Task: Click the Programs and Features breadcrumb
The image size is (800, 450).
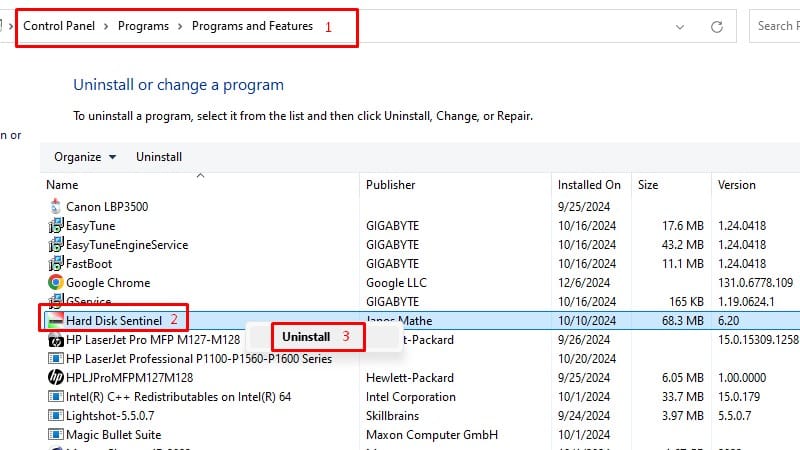Action: click(252, 26)
